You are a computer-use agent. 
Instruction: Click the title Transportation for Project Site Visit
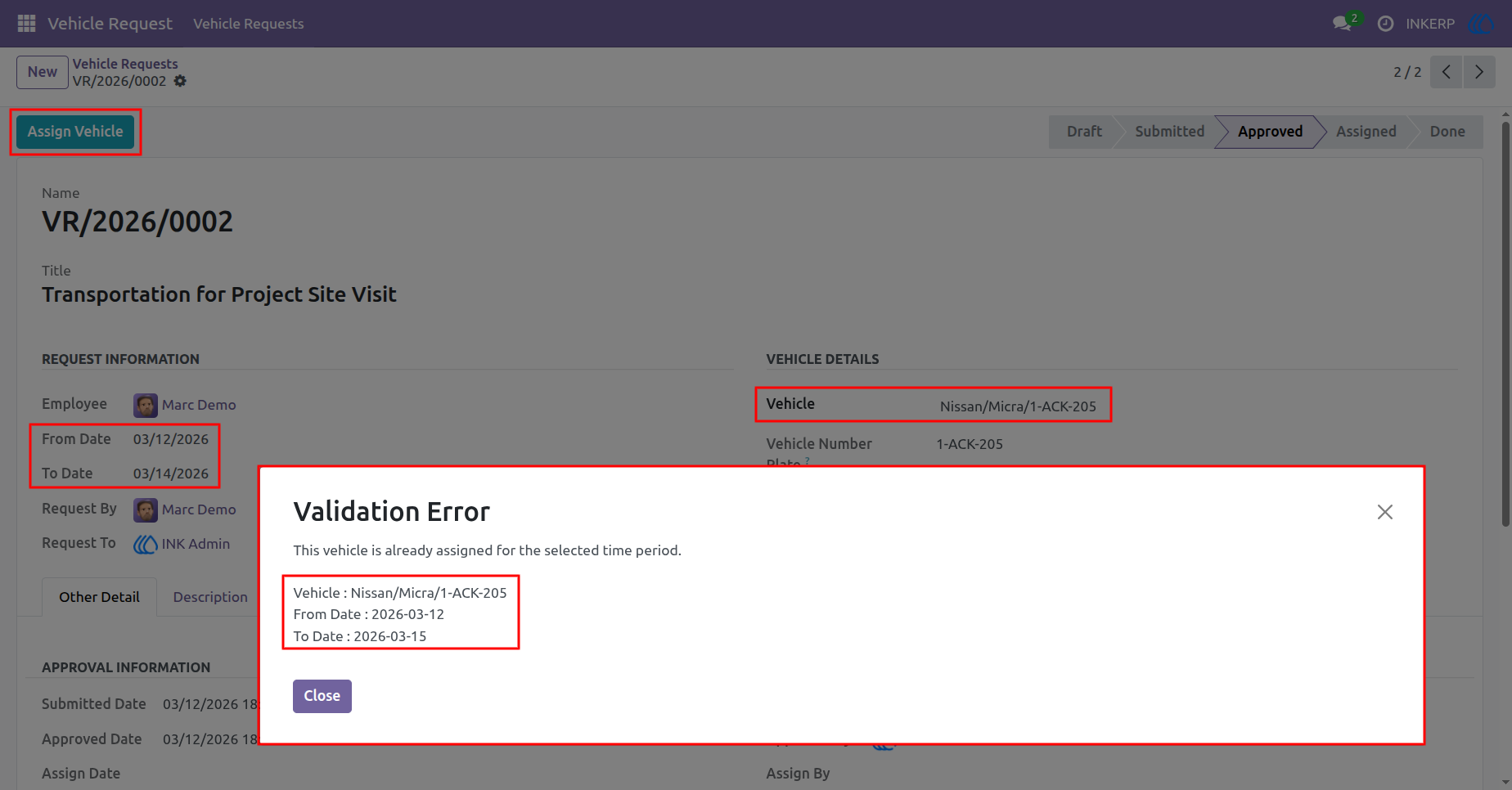(219, 294)
